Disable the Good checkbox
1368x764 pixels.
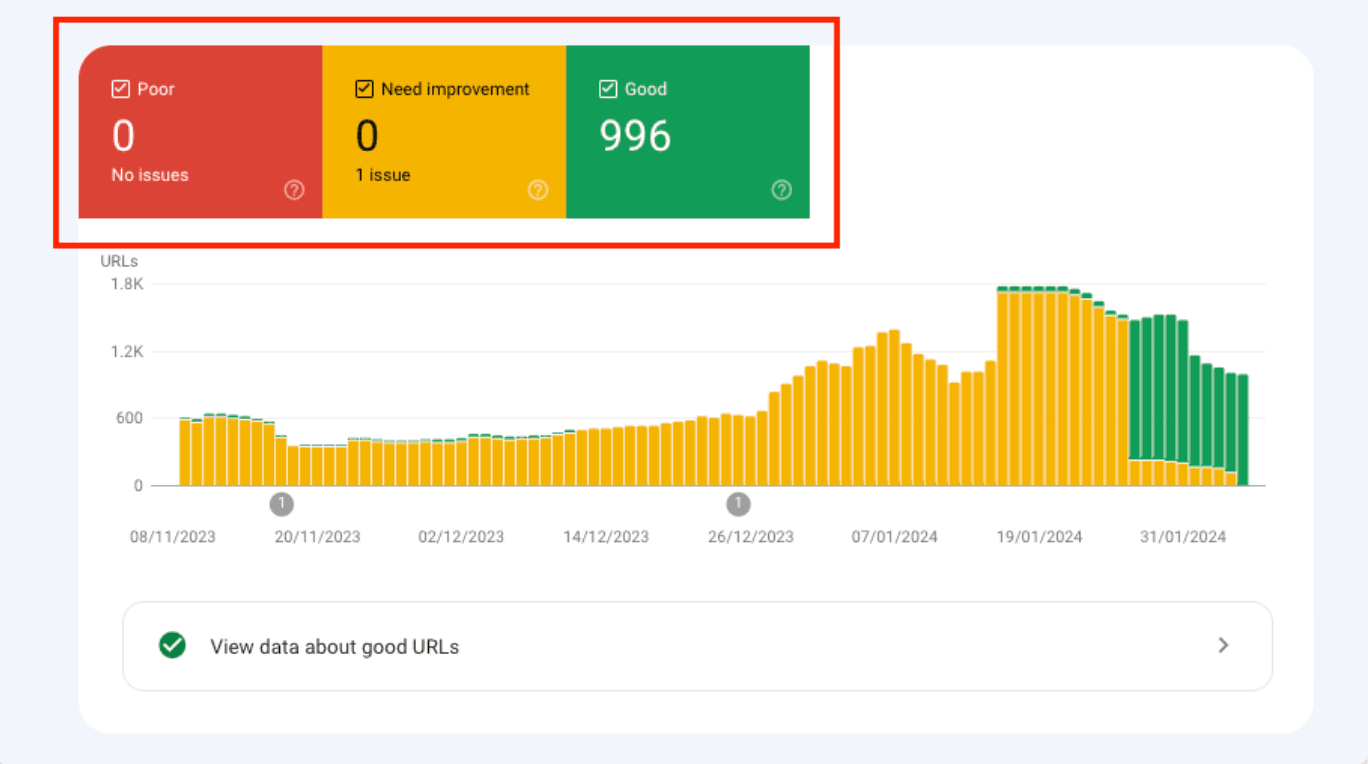click(x=608, y=89)
